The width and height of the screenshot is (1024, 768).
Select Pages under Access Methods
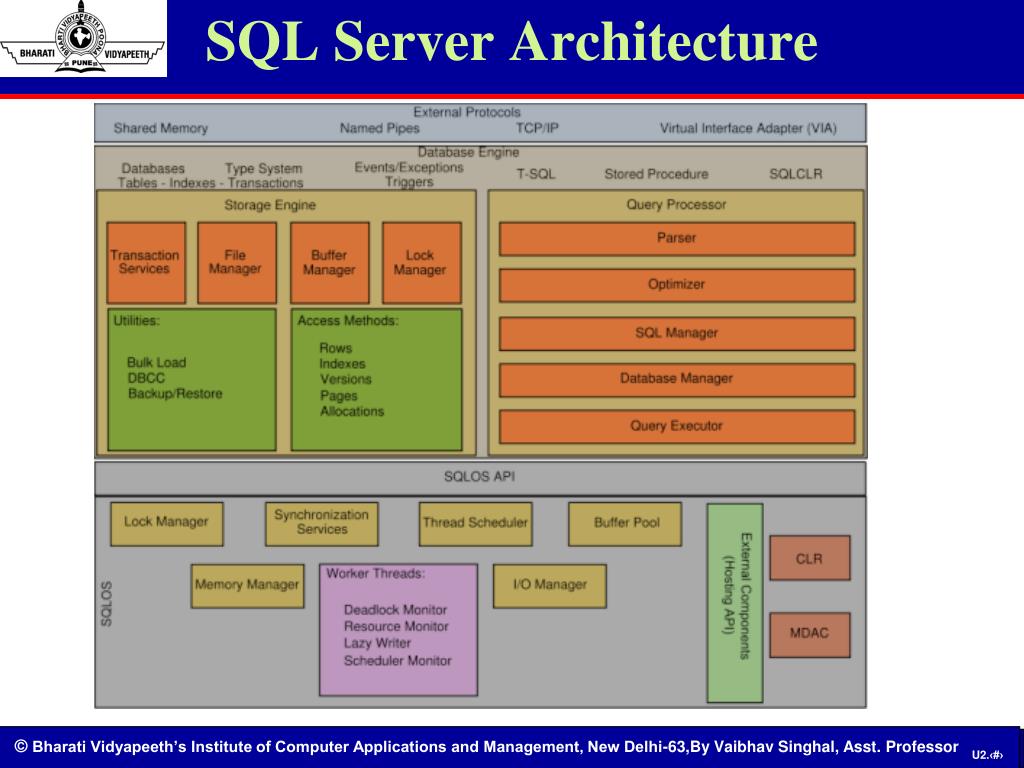click(x=338, y=396)
